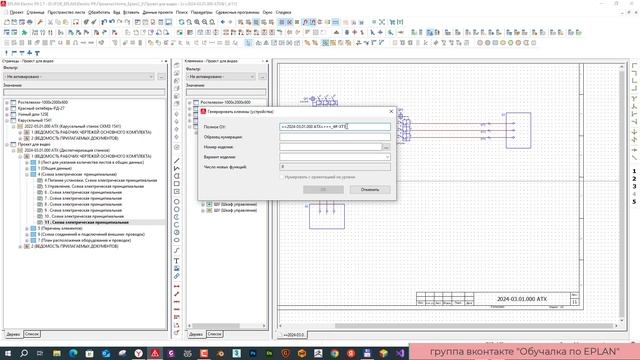Click the filter button beside the Pages filter

161,76
